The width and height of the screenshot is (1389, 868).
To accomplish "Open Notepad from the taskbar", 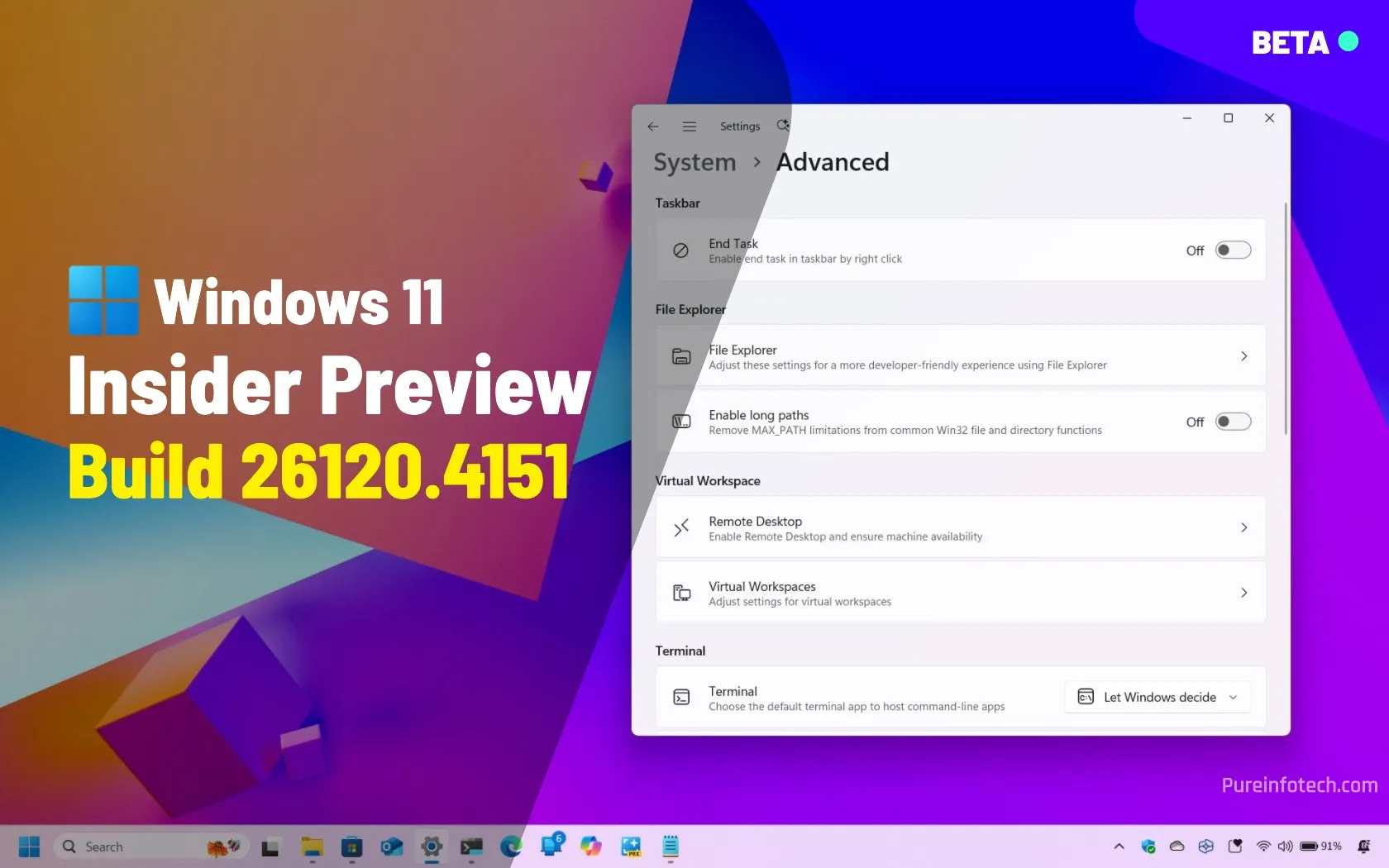I will [671, 847].
